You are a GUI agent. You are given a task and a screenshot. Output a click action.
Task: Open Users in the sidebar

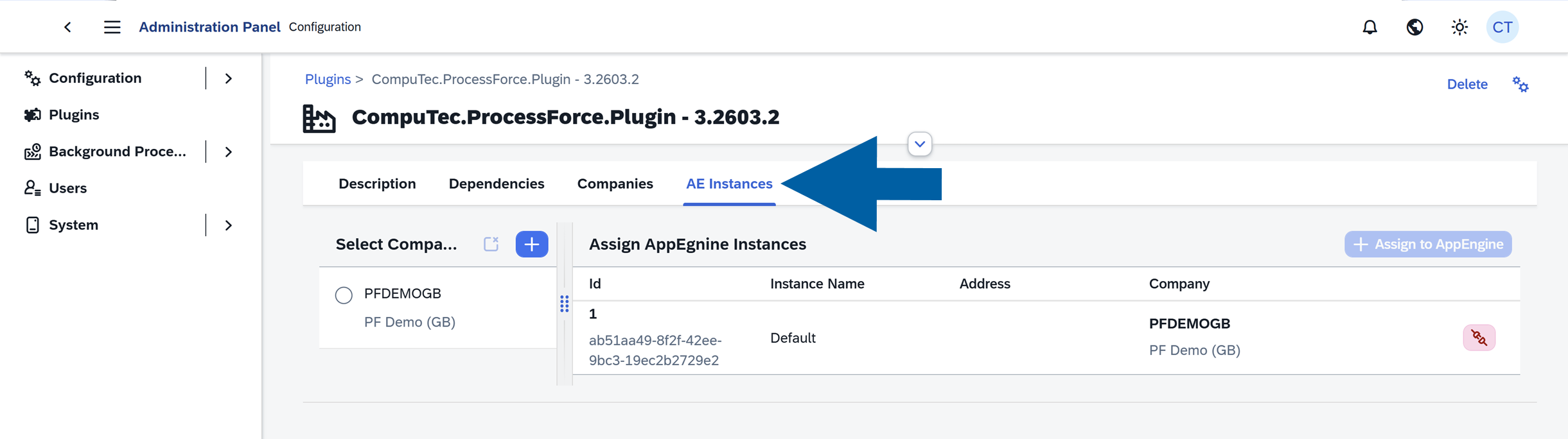67,188
